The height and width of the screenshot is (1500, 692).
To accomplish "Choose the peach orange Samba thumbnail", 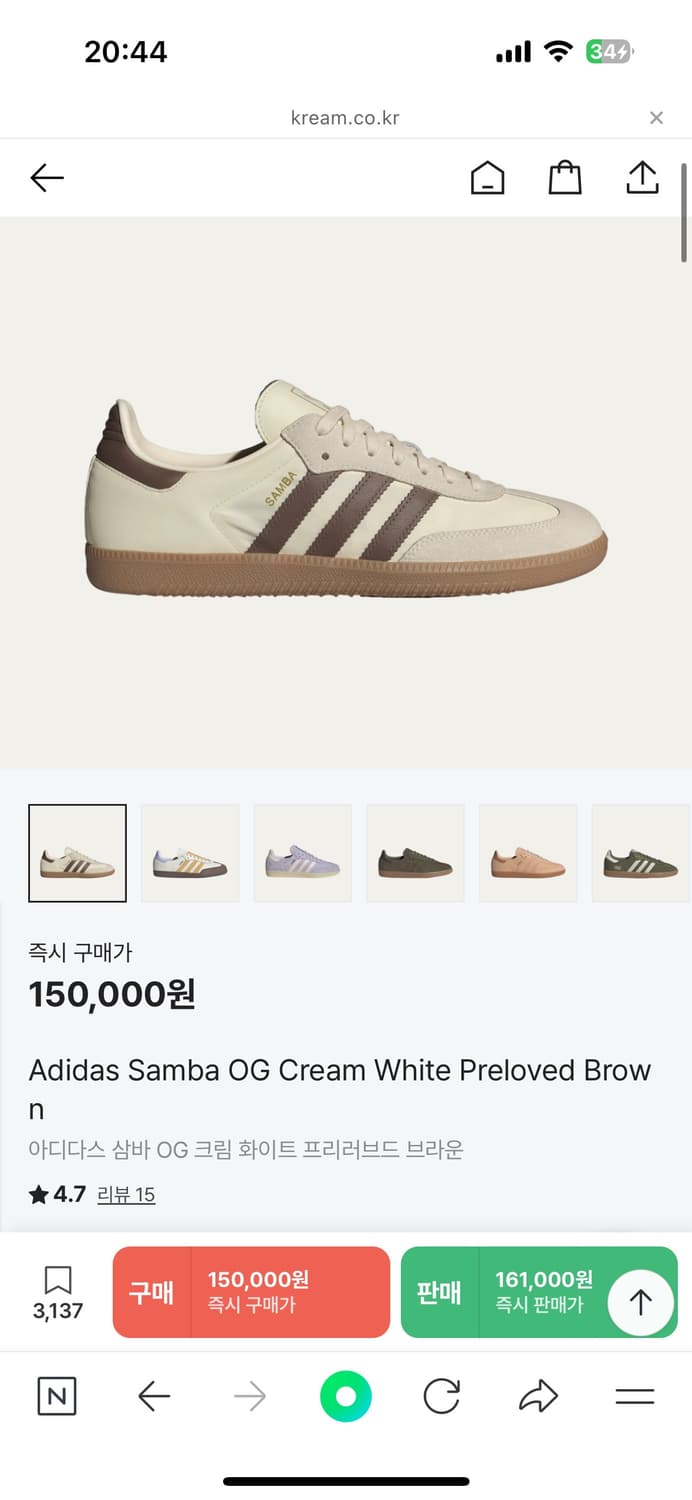I will tap(528, 853).
